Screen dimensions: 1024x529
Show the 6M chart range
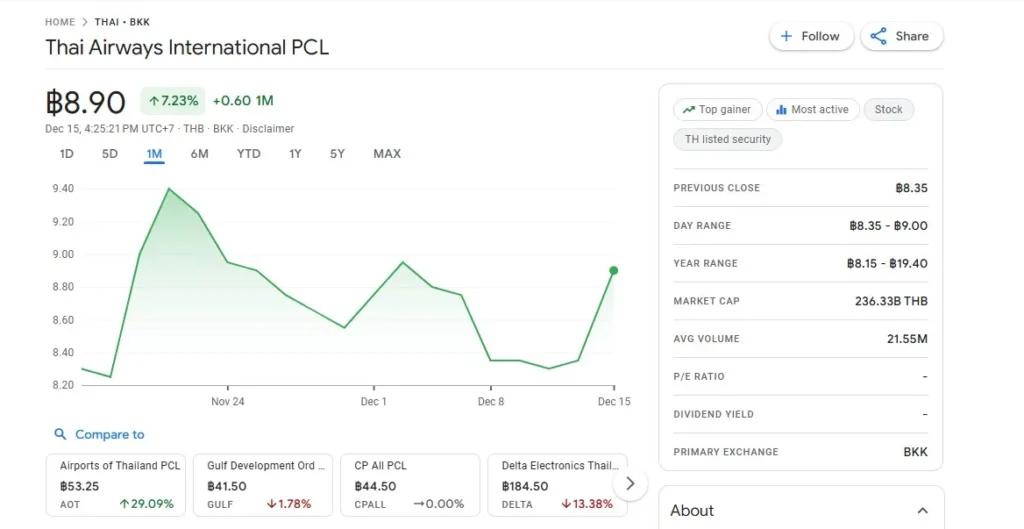[199, 154]
